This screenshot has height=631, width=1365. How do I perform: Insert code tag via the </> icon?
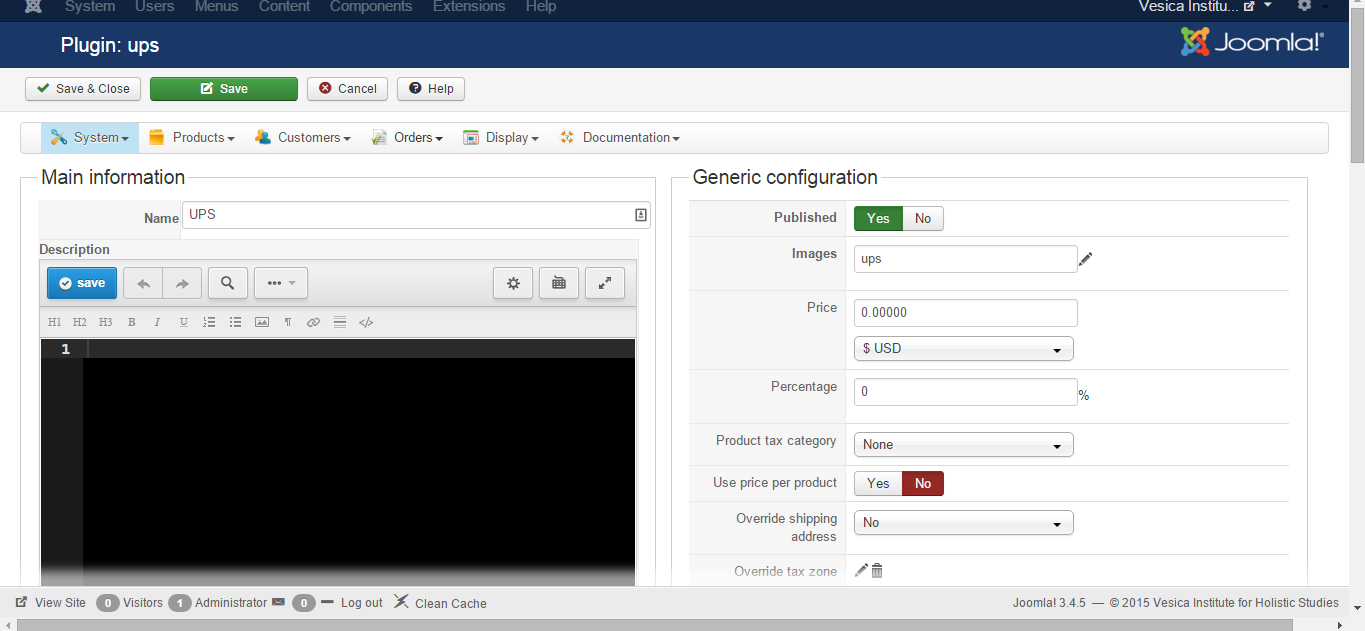pos(366,322)
